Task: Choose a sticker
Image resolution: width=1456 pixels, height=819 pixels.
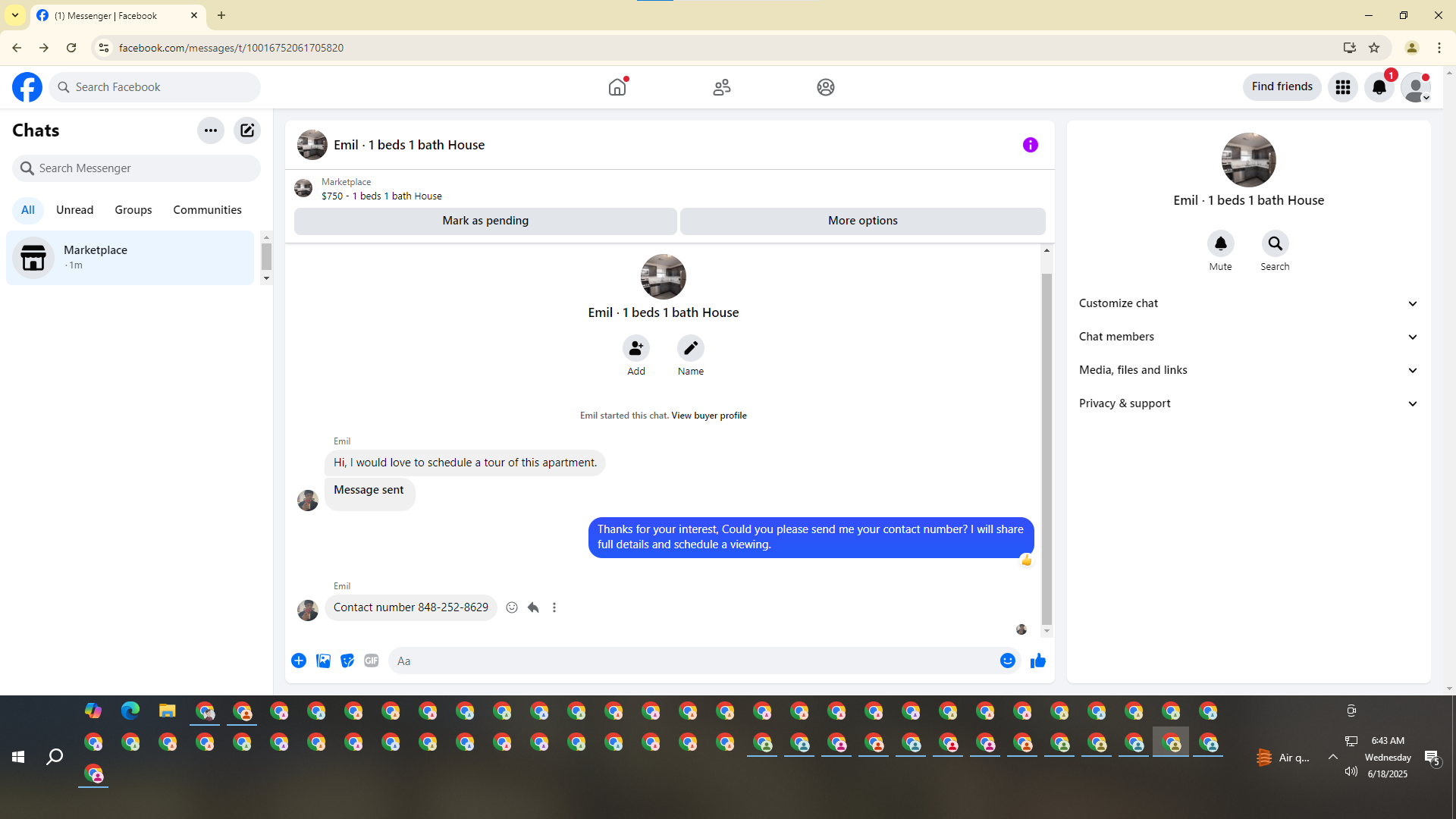Action: point(347,661)
